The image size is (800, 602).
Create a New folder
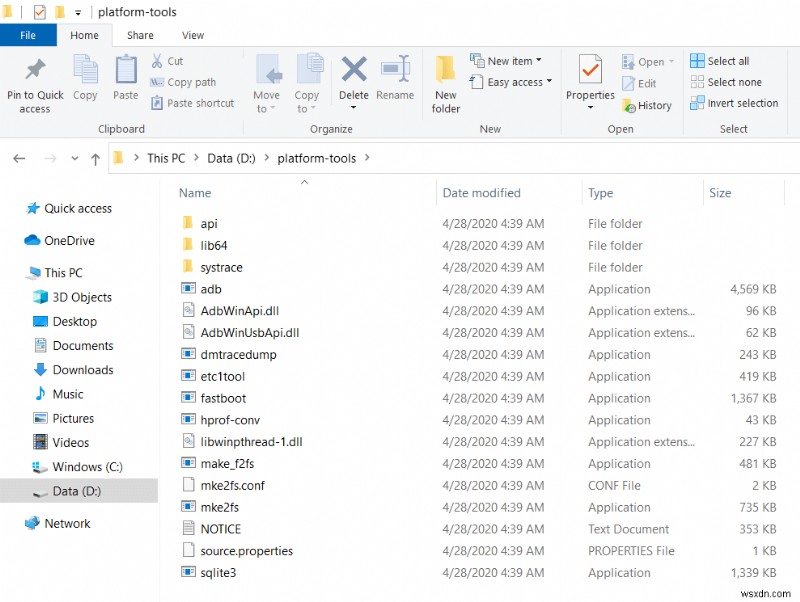[446, 84]
